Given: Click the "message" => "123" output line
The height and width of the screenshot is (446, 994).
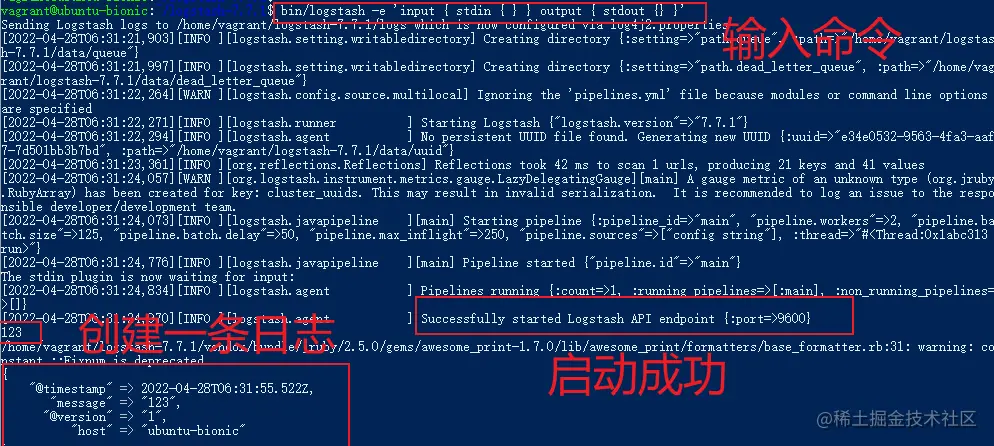Looking at the screenshot, I should pos(118,403).
